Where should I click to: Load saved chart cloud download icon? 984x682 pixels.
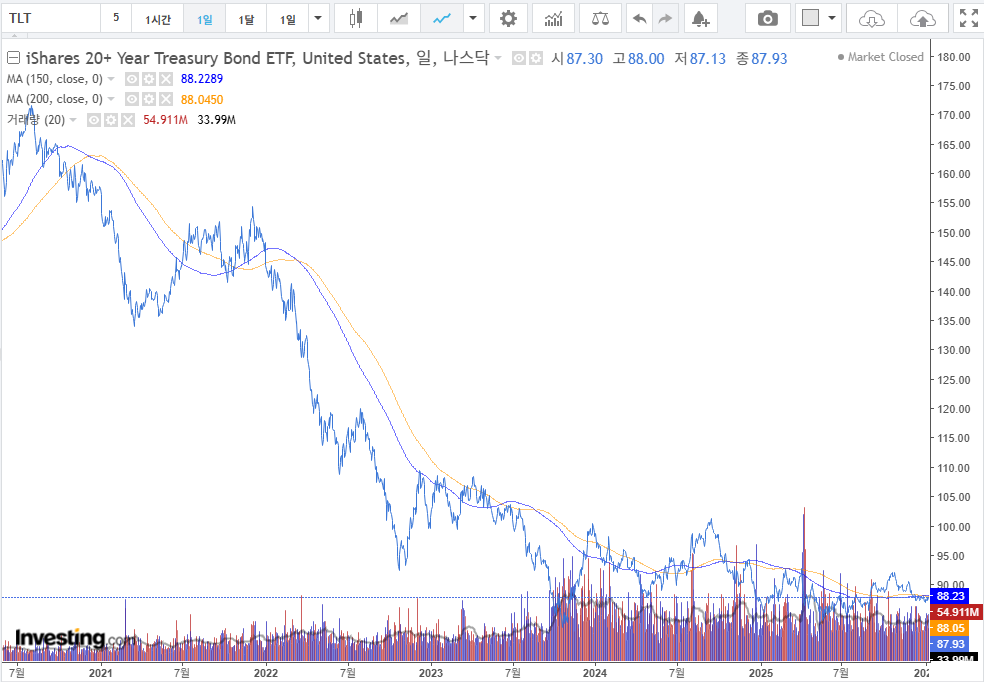click(x=872, y=18)
